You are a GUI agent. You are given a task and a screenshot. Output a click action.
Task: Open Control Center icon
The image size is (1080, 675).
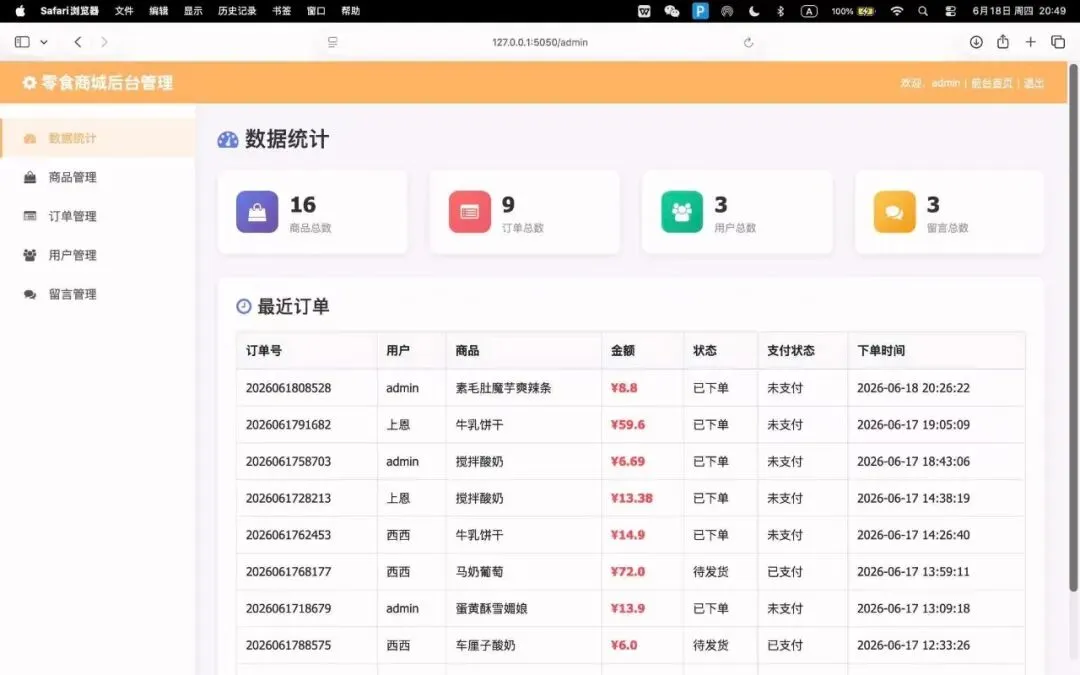pyautogui.click(x=951, y=11)
